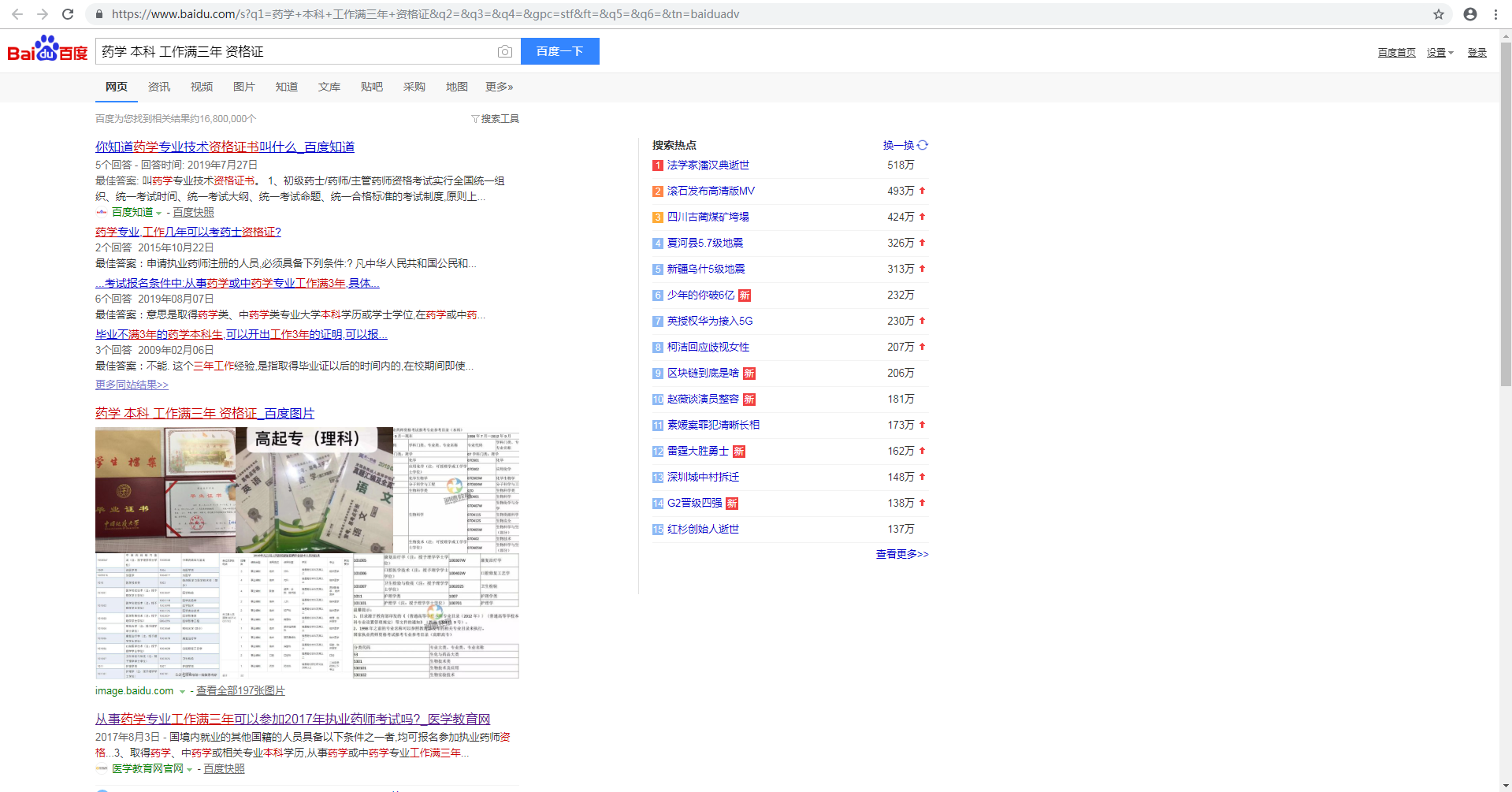Switch to the 地图 tab
The height and width of the screenshot is (792, 1512).
point(457,87)
